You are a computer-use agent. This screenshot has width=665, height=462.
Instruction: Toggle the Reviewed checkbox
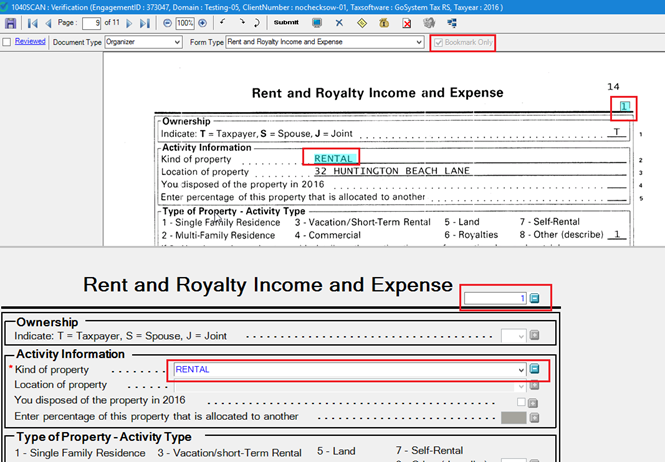point(8,43)
